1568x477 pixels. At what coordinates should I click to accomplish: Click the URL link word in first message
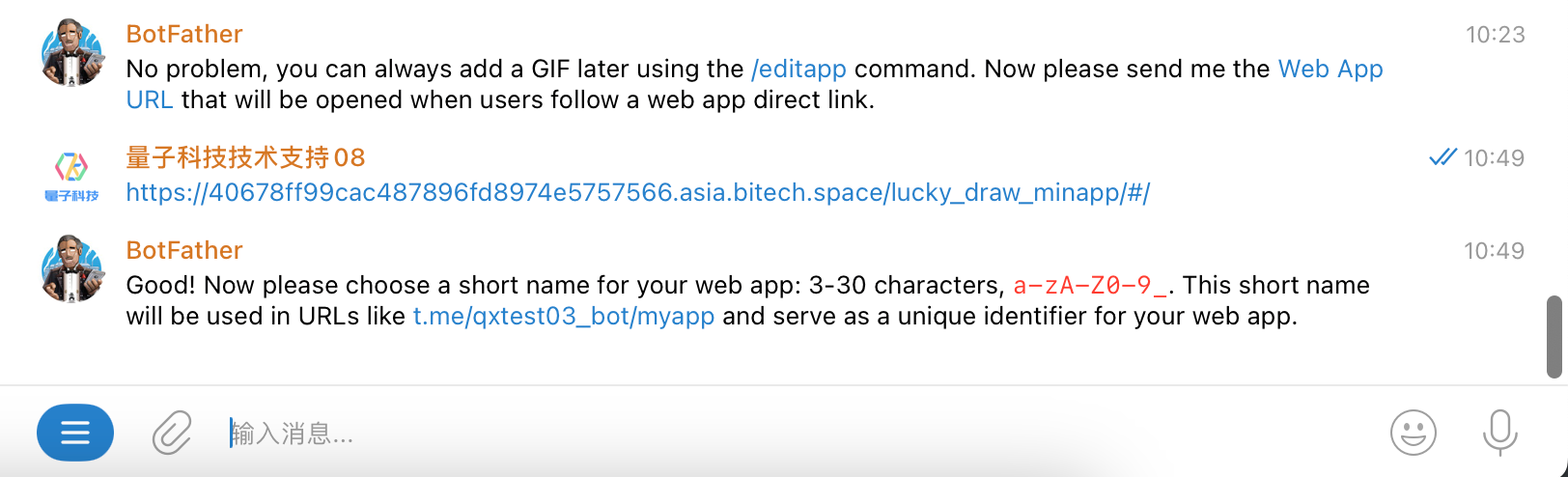pos(150,100)
